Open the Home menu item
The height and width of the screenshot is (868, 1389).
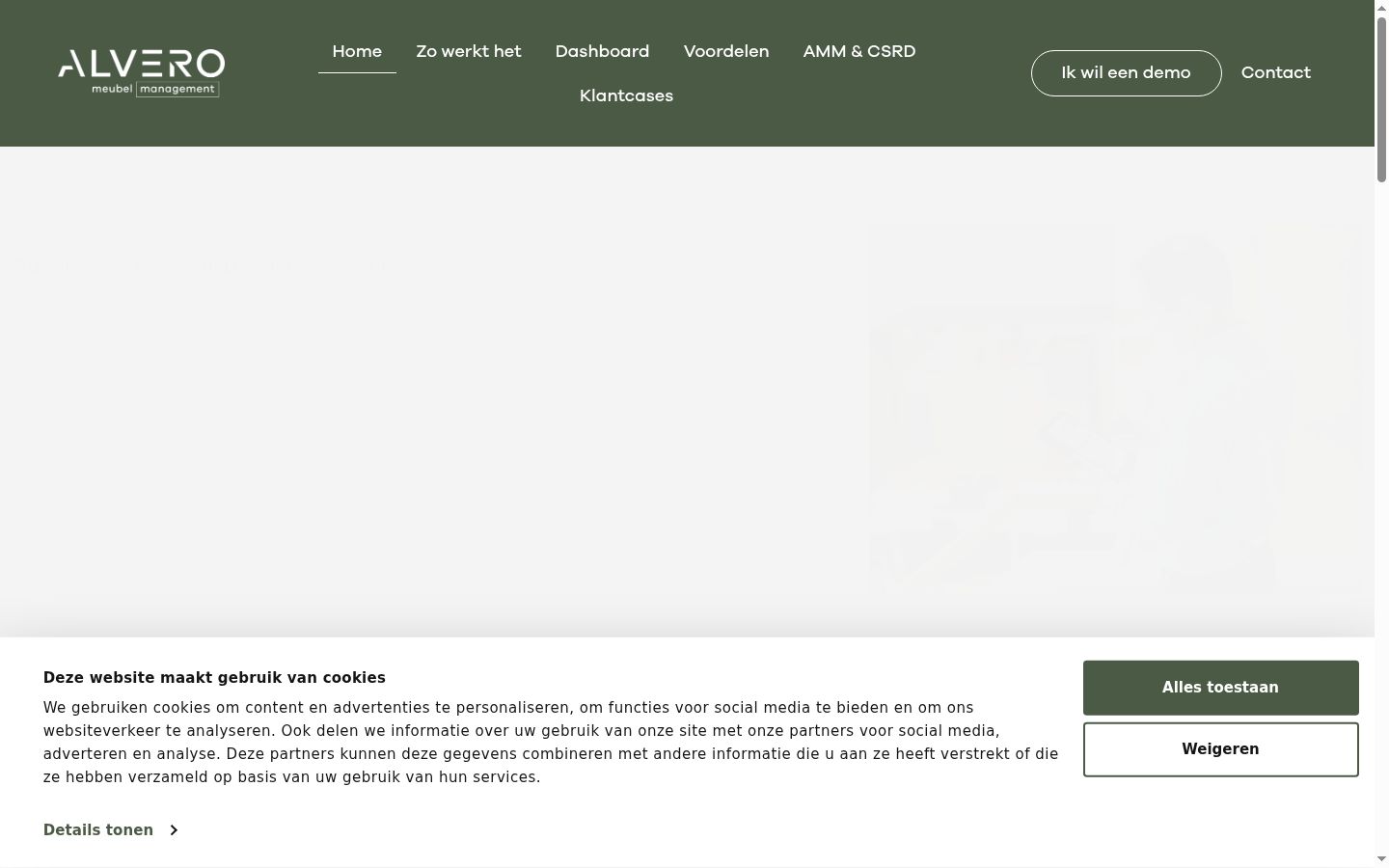[357, 51]
